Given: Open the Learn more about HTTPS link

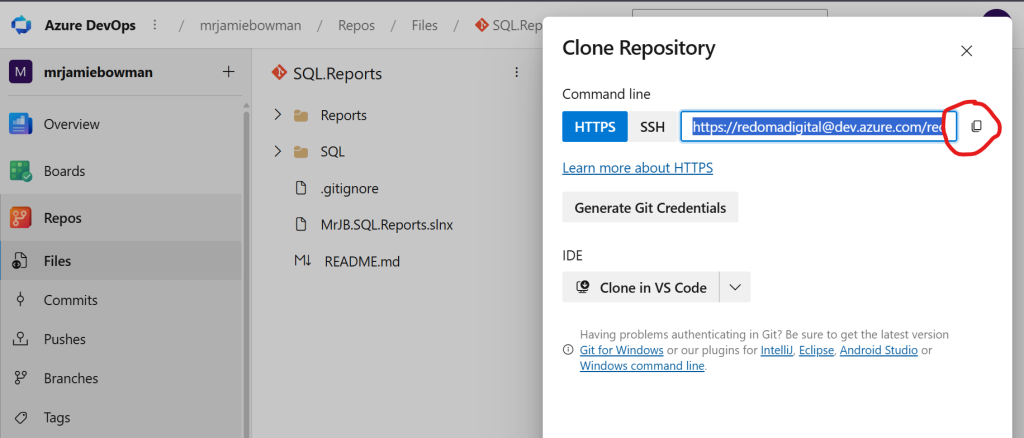Looking at the screenshot, I should click(637, 168).
